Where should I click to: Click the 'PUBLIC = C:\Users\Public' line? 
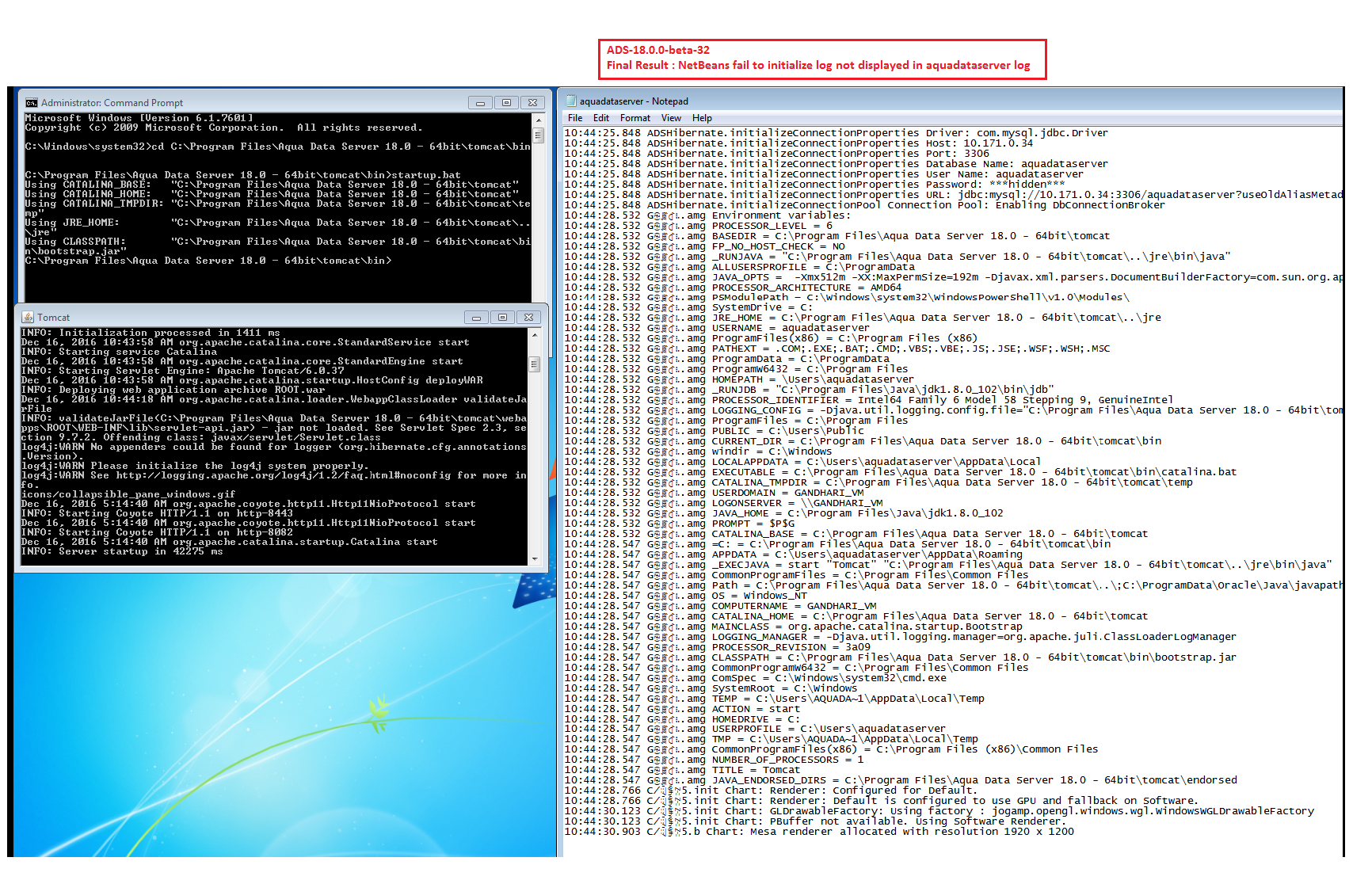coord(714,431)
